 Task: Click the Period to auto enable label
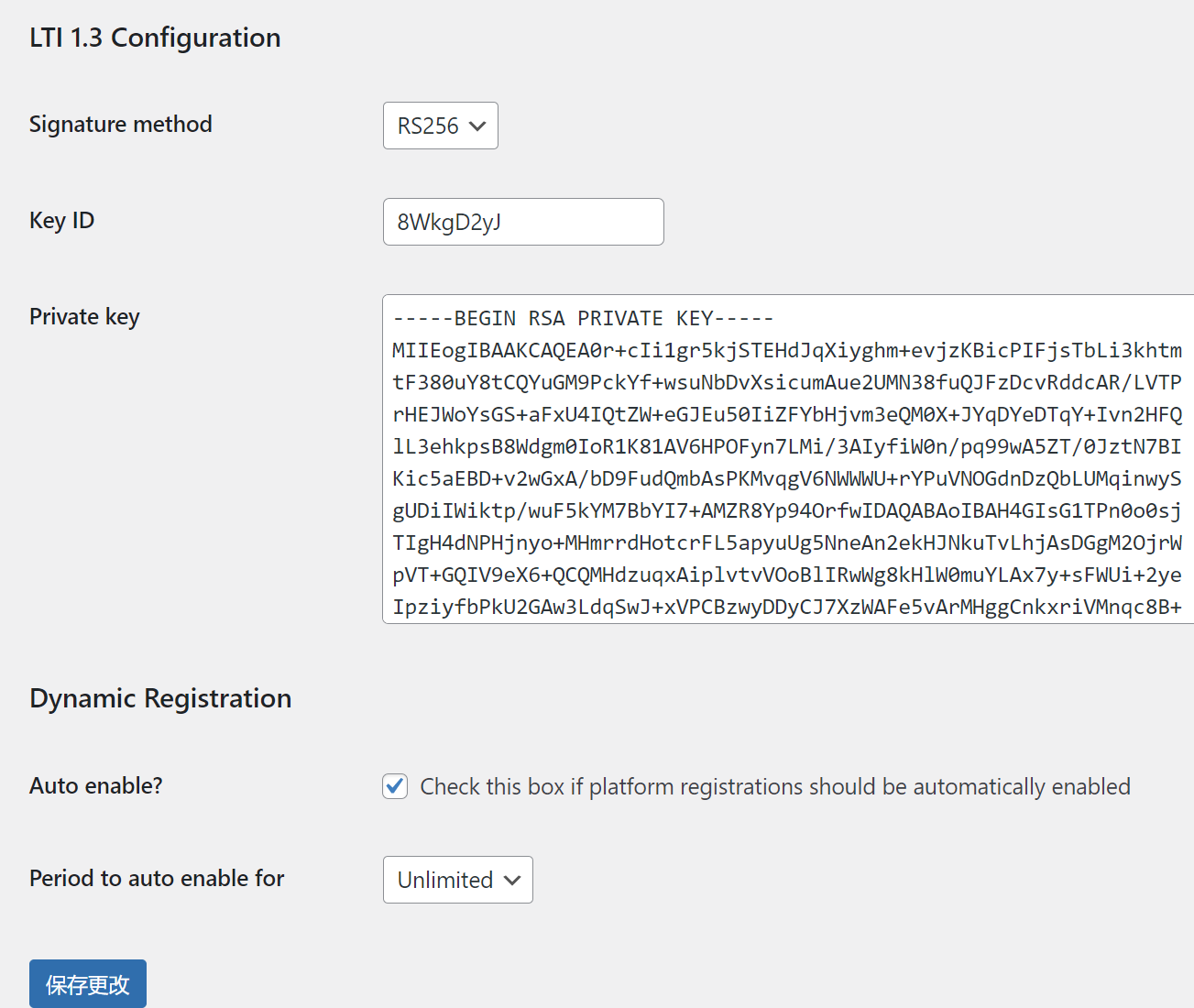pos(156,878)
